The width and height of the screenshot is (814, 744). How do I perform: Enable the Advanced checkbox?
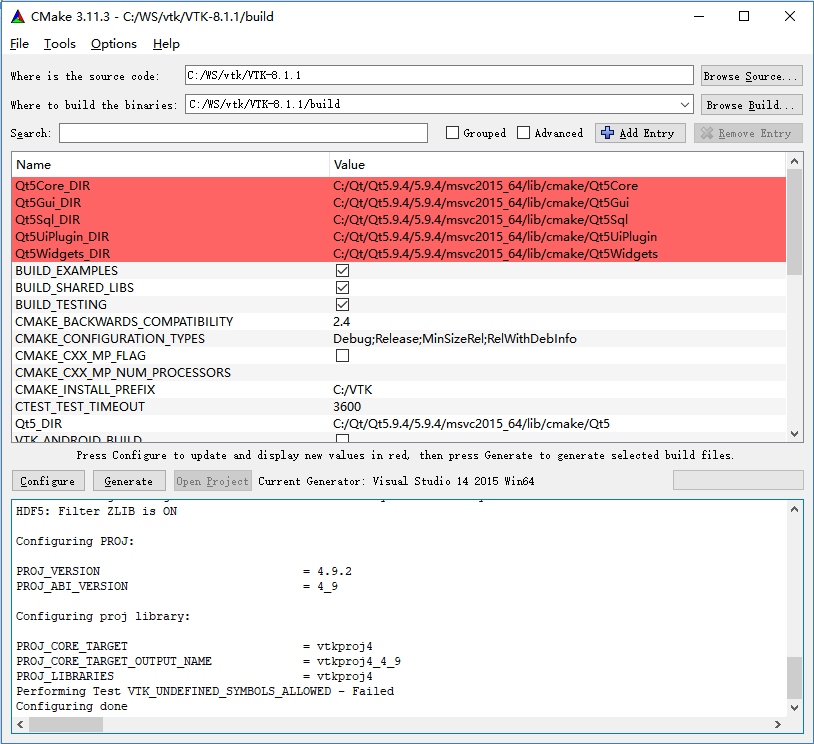click(524, 133)
